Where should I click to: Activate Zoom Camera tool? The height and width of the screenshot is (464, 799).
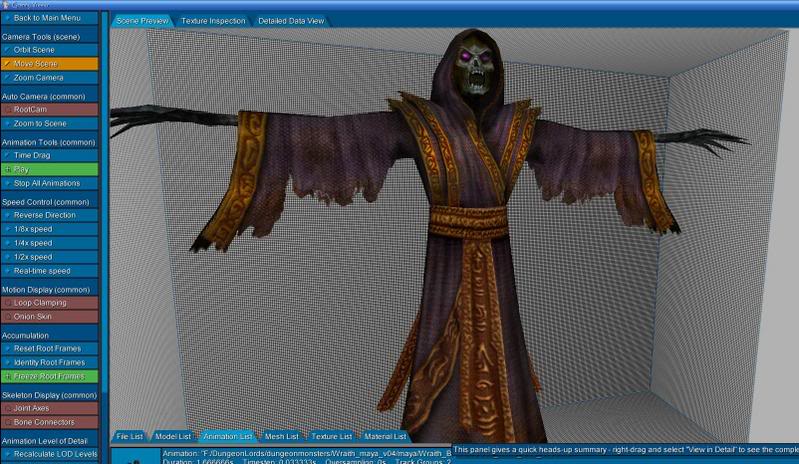click(49, 78)
